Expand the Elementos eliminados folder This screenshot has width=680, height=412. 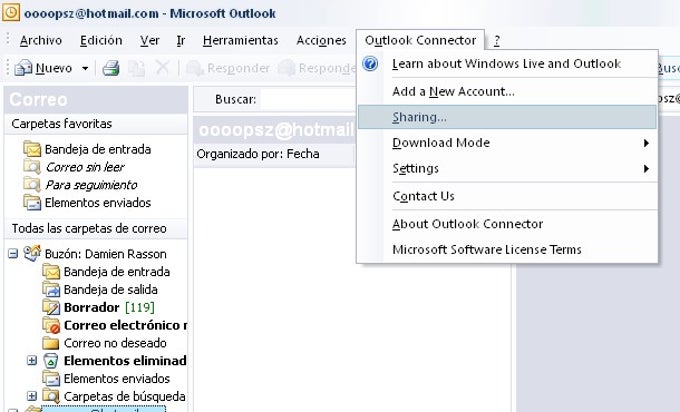pyautogui.click(x=32, y=360)
